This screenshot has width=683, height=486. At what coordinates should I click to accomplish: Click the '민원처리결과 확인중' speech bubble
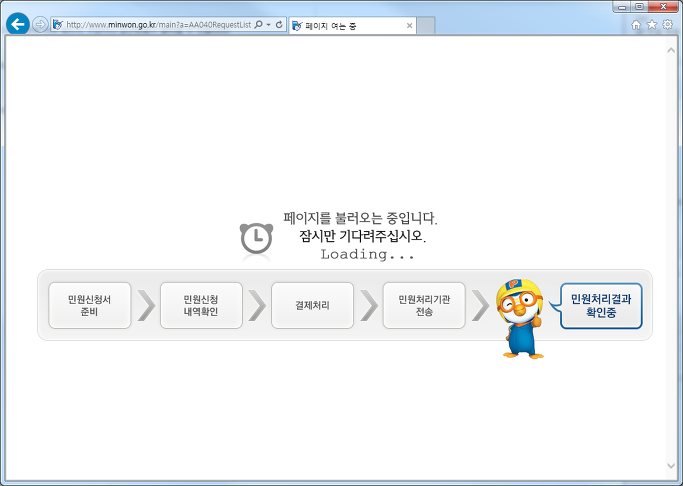601,306
